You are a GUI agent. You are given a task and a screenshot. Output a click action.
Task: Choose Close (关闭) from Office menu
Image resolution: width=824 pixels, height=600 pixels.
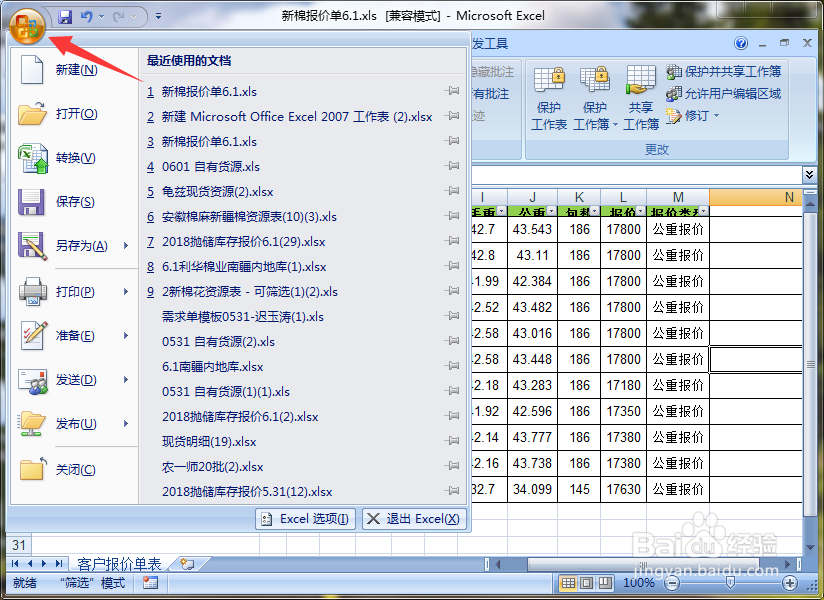coord(75,470)
